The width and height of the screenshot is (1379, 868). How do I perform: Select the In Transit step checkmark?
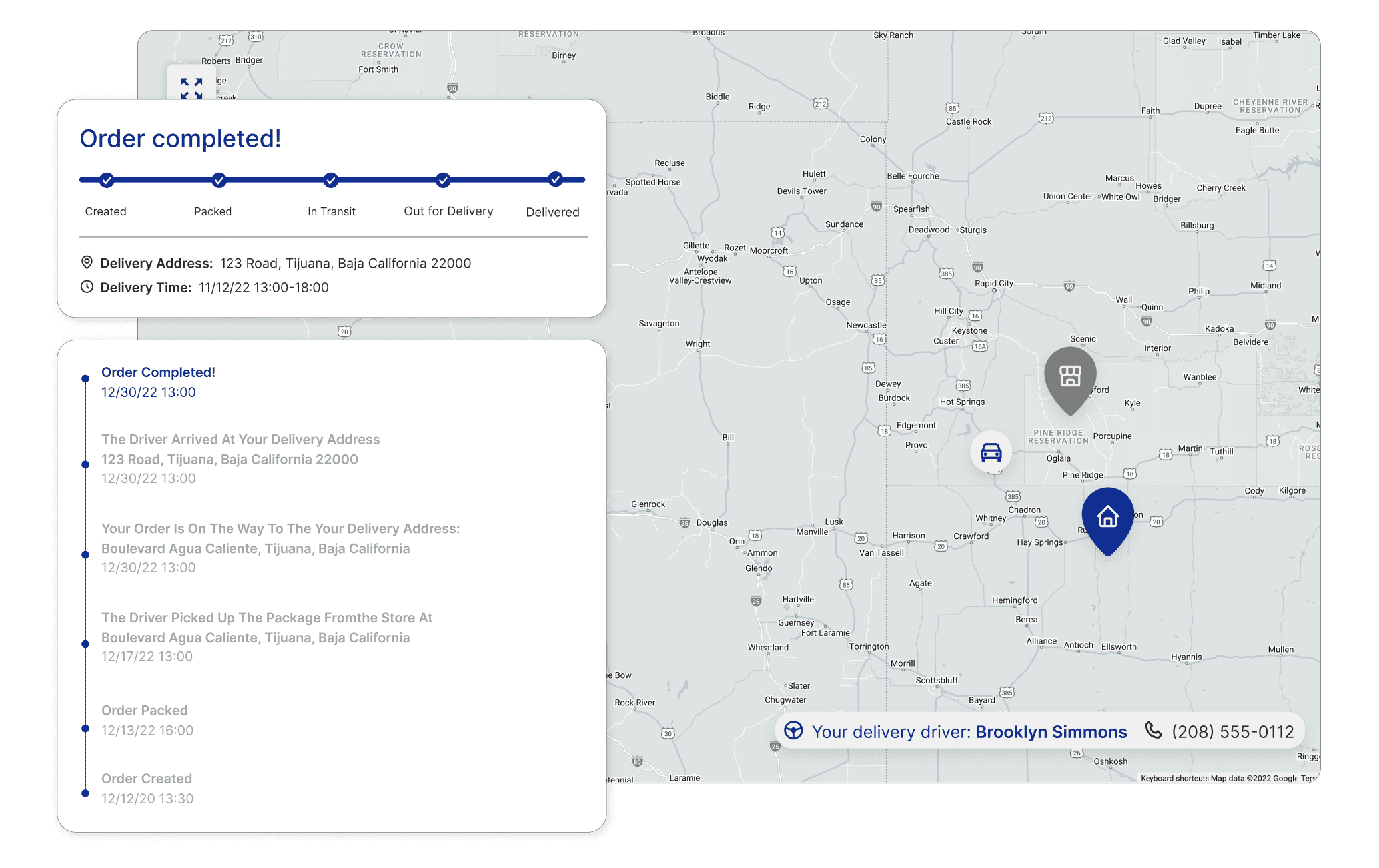tap(331, 180)
